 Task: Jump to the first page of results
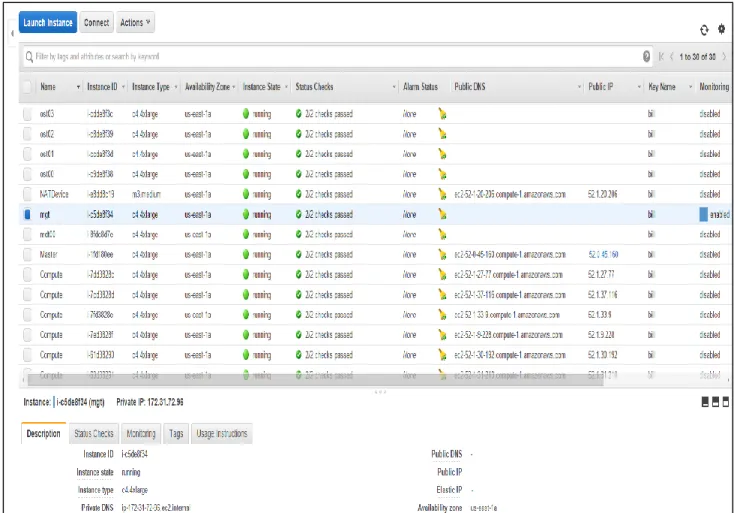tap(661, 57)
